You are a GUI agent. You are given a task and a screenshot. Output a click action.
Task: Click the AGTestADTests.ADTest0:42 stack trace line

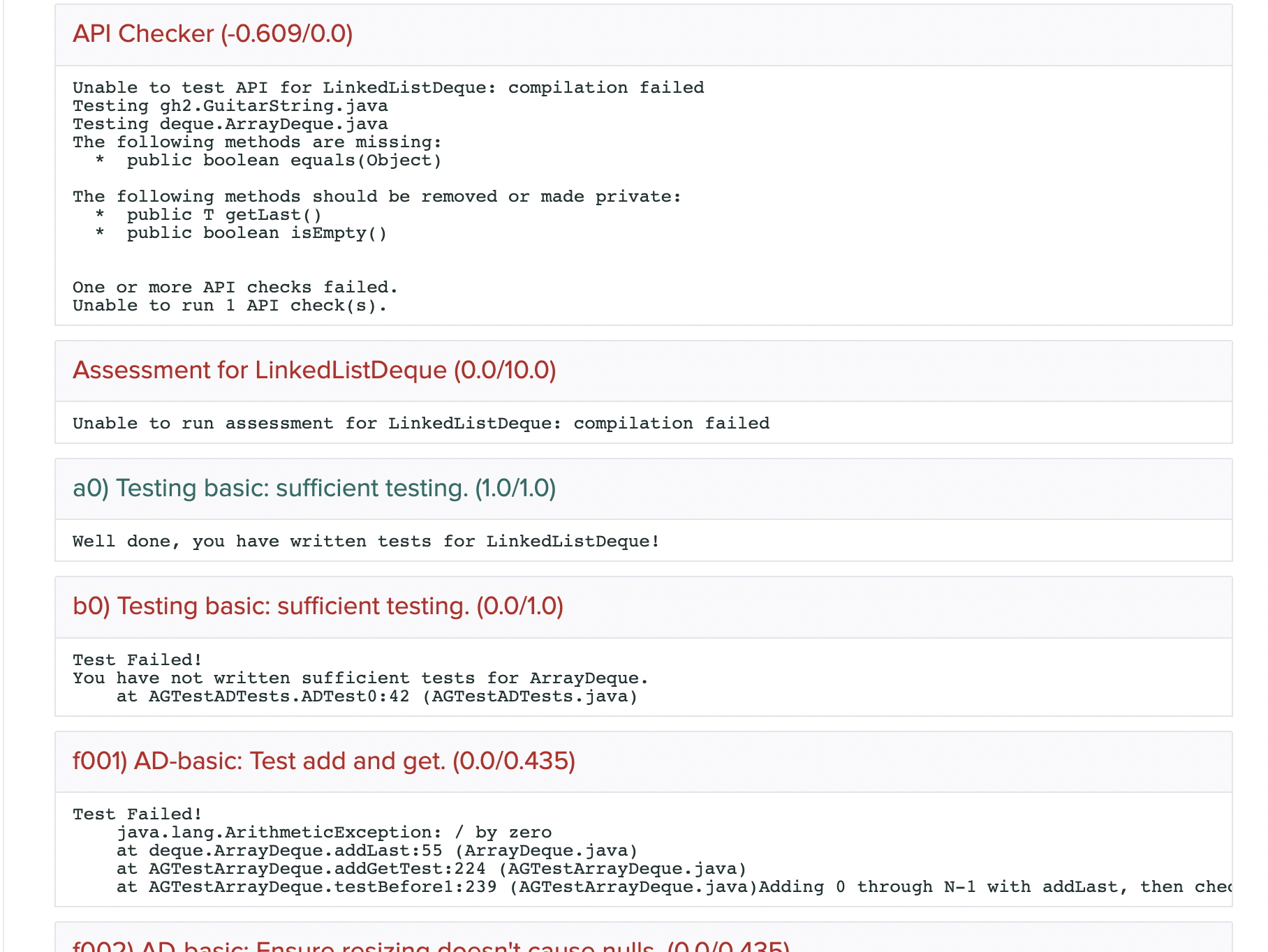[377, 697]
